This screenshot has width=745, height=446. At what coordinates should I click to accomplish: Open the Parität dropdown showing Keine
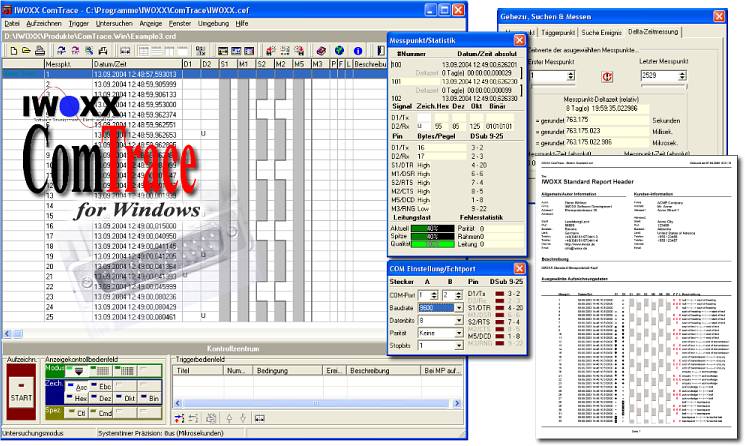pos(458,333)
